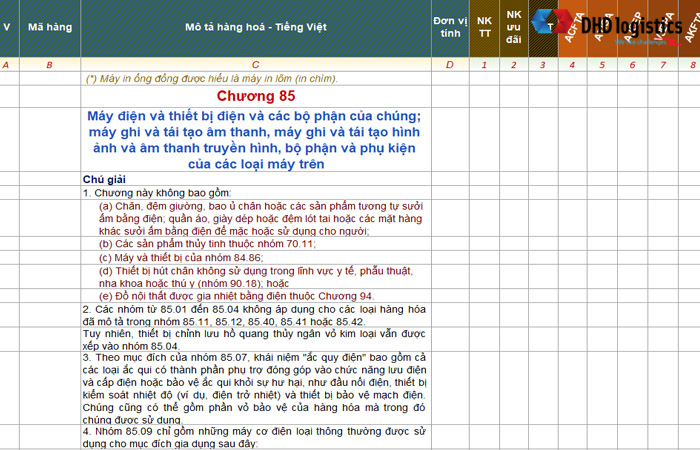This screenshot has width=700, height=450.
Task: Select the 'NK ưu đãi' header cell
Action: point(514,28)
